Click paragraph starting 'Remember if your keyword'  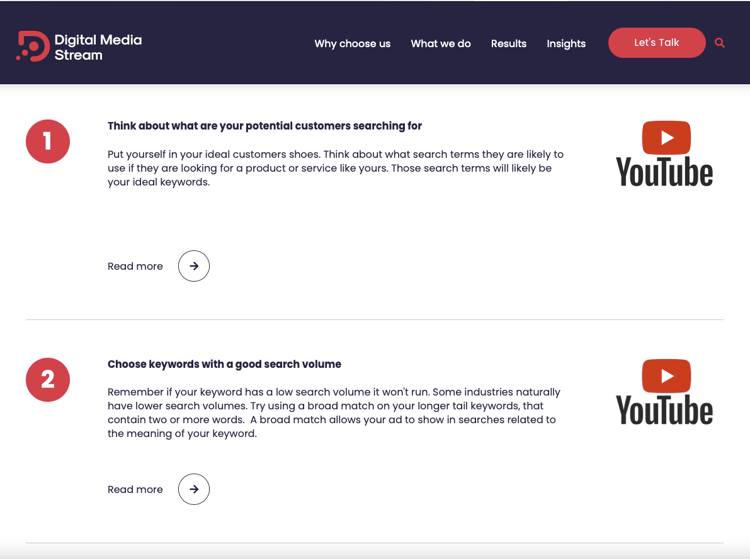pyautogui.click(x=333, y=413)
